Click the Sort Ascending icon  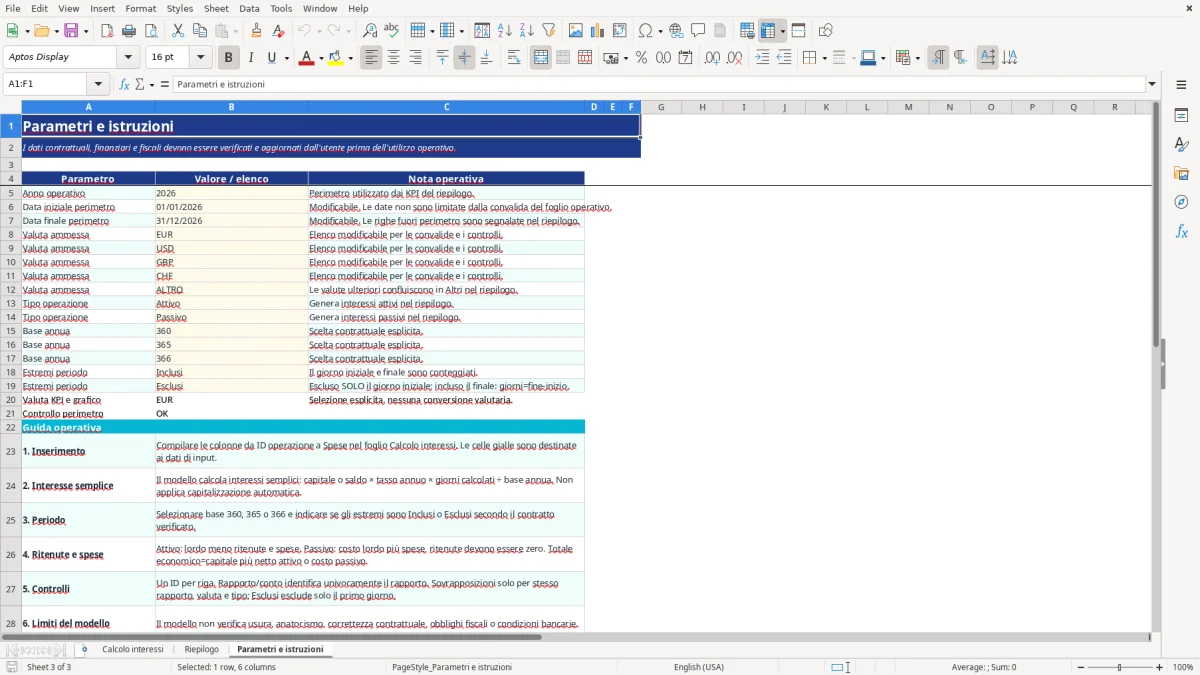505,31
